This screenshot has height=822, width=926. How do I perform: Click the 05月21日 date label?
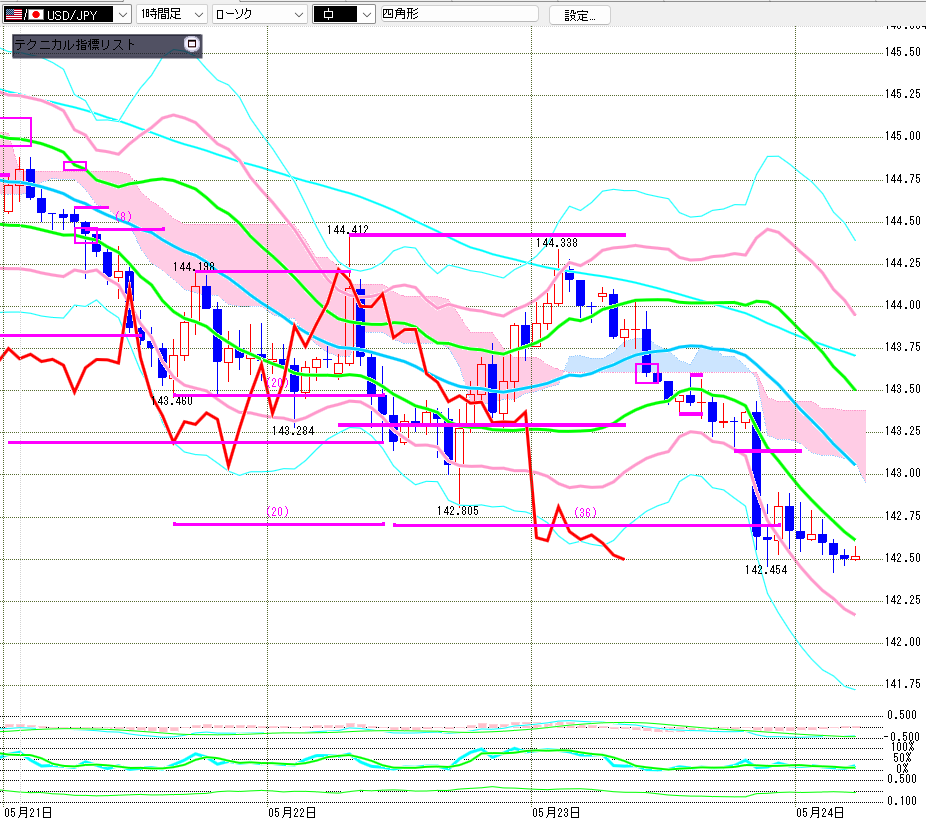[28, 813]
